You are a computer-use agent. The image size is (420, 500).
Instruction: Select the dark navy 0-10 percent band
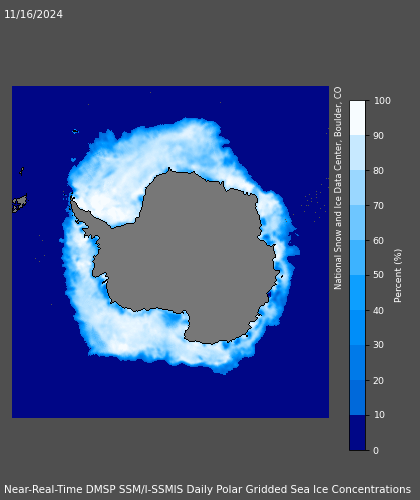click(357, 433)
